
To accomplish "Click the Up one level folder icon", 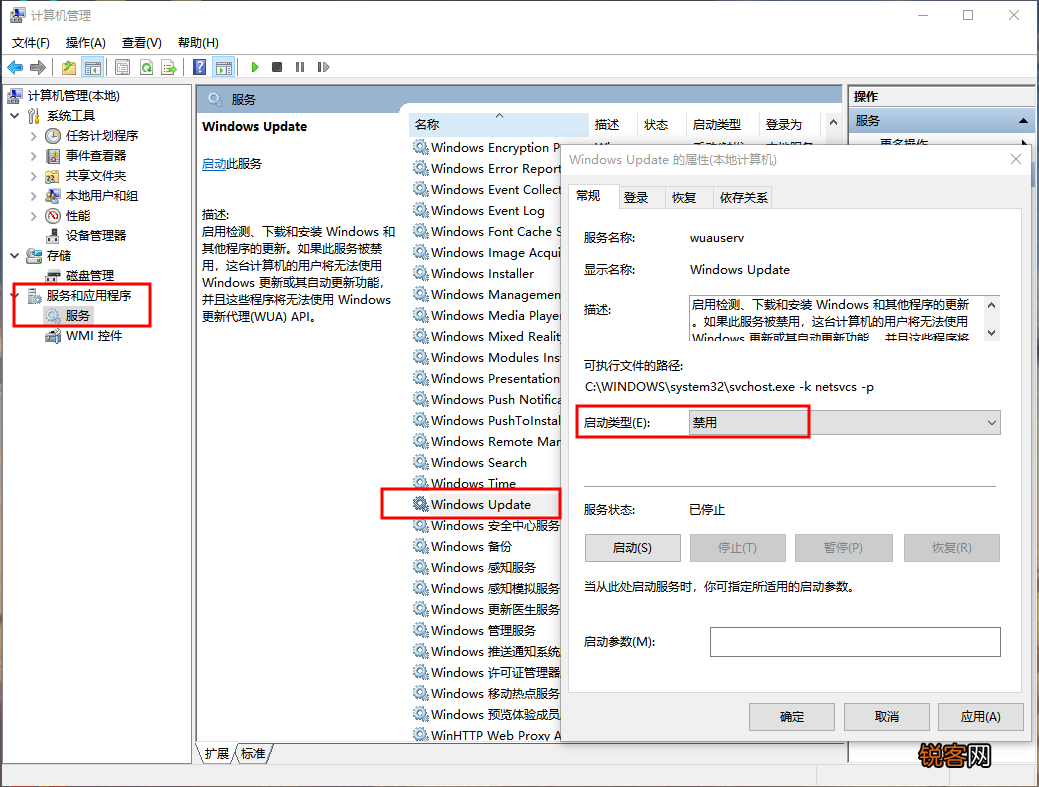I will click(69, 67).
